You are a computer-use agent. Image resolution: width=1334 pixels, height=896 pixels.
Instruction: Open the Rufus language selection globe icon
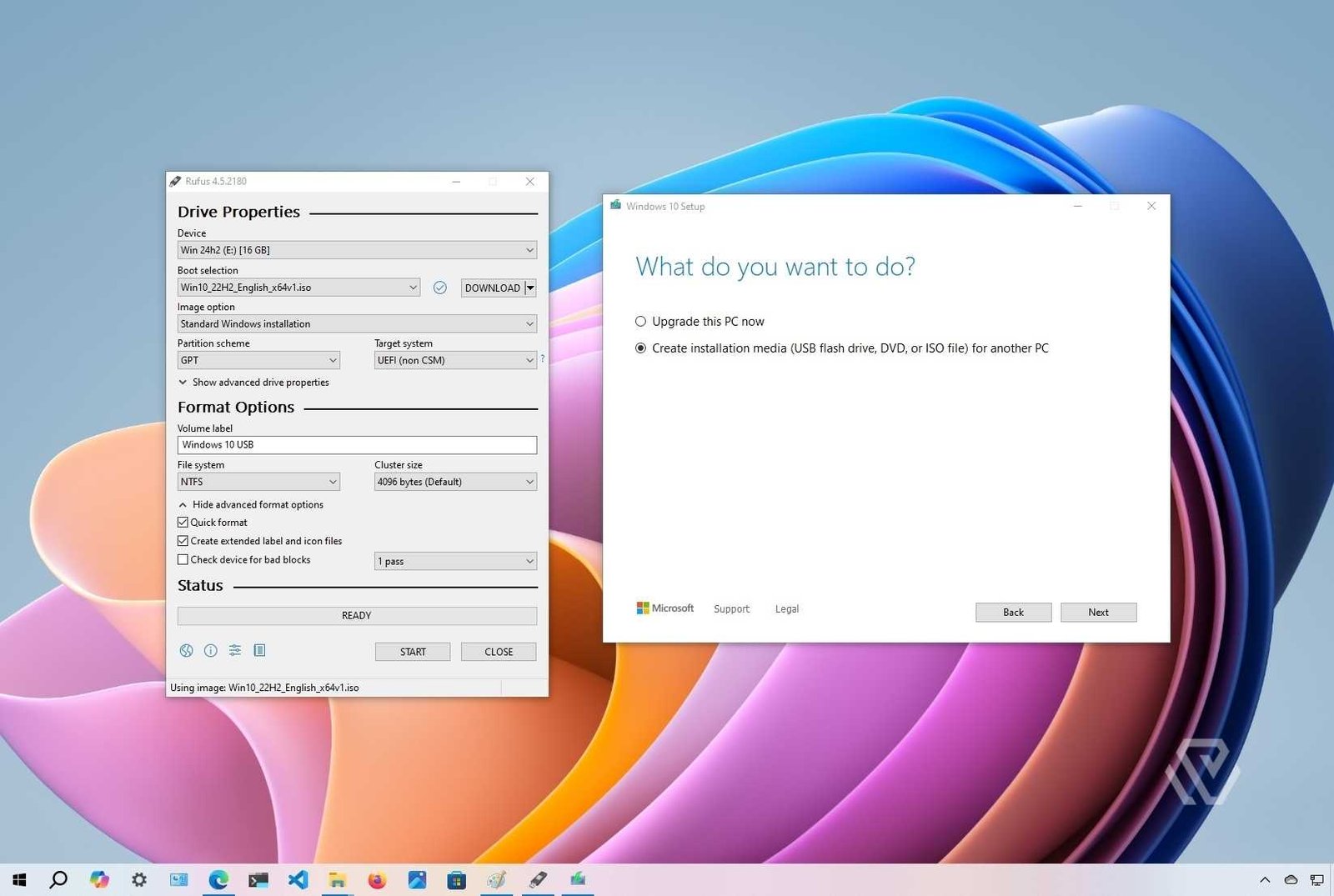tap(187, 650)
